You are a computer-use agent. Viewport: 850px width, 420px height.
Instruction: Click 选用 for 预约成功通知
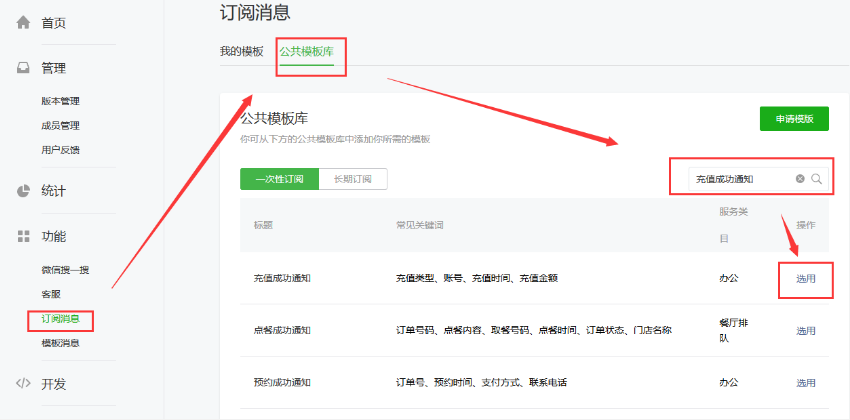[806, 382]
